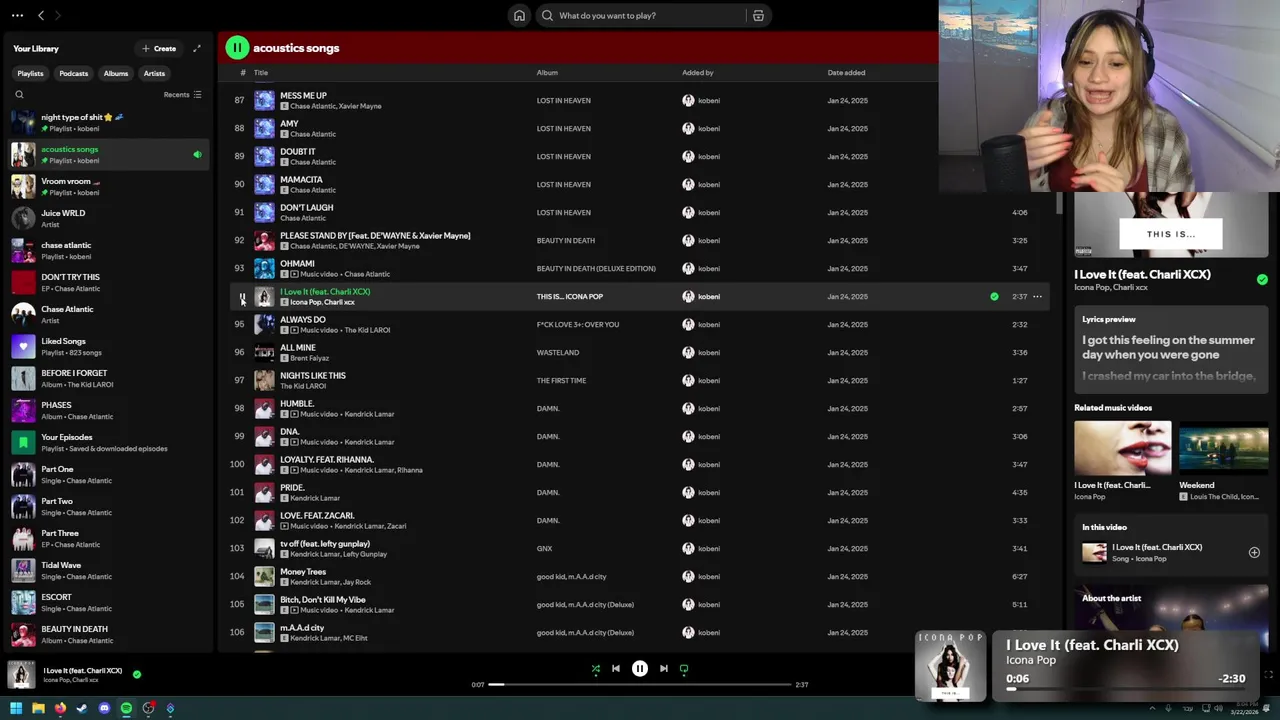
Task: Pause the acoustics songs playlist header button
Action: [x=237, y=47]
